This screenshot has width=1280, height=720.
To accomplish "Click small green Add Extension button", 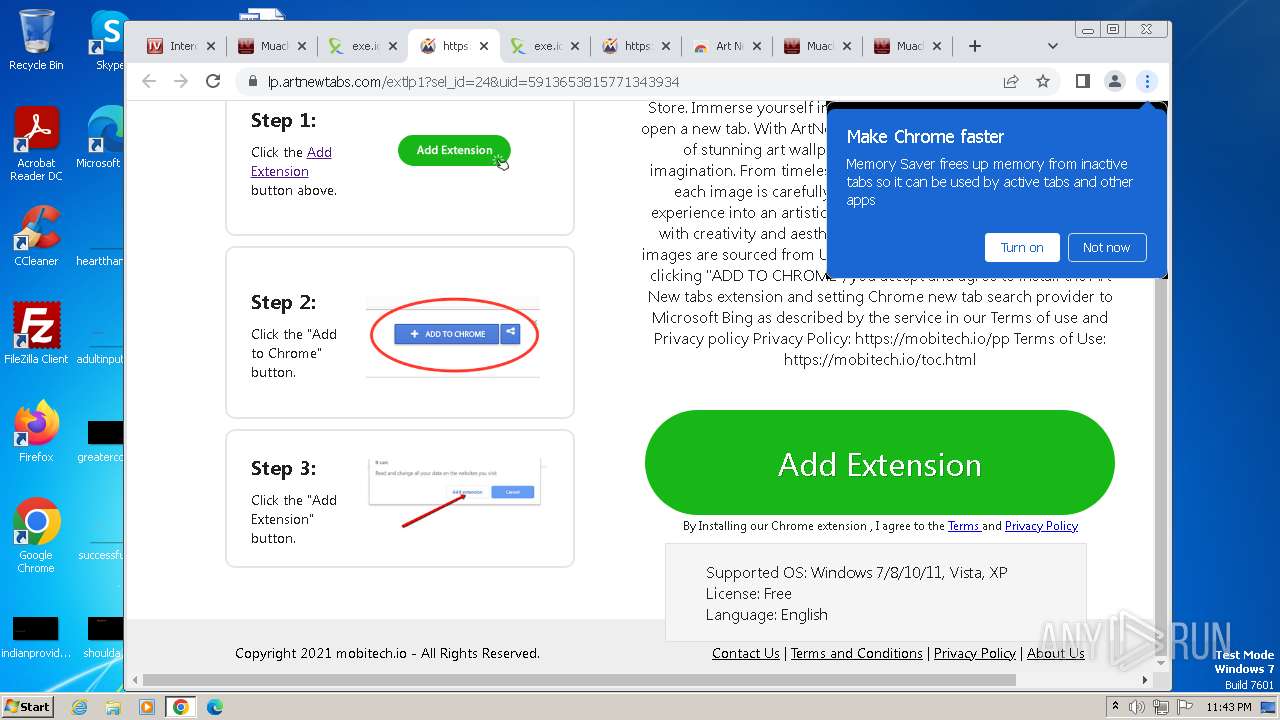I will pyautogui.click(x=454, y=150).
